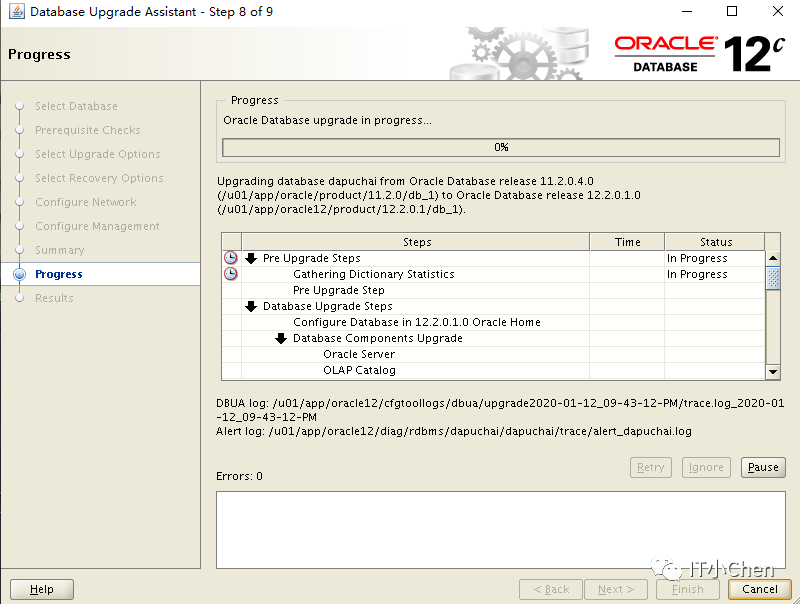Select the Select Recovery Options step
This screenshot has width=800, height=604.
coord(99,179)
